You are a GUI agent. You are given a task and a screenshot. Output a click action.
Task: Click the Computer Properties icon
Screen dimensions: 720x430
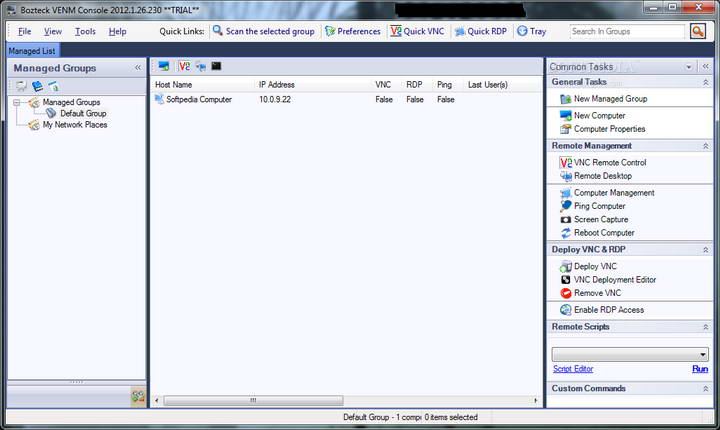pos(566,129)
